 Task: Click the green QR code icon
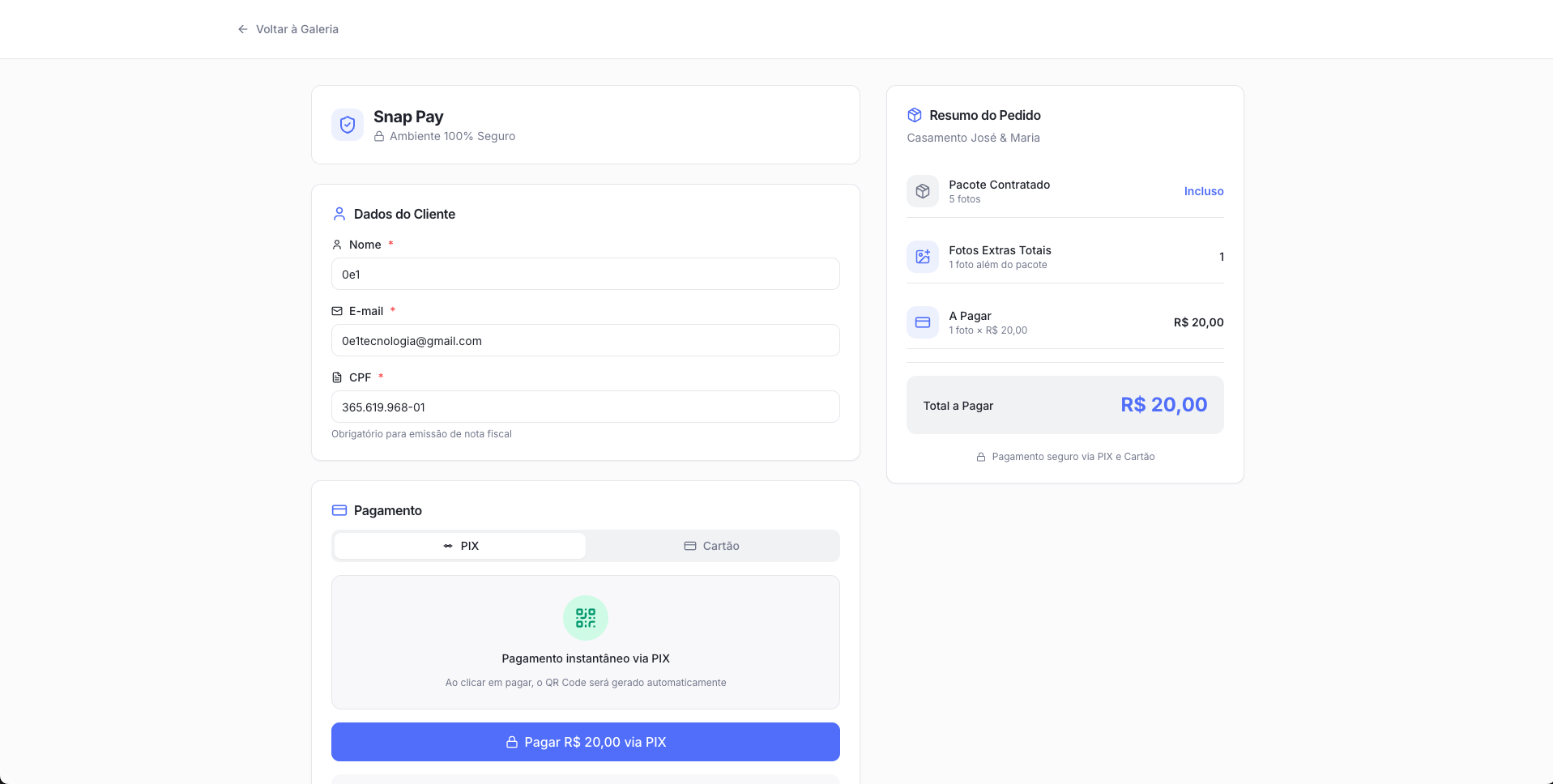coord(586,618)
